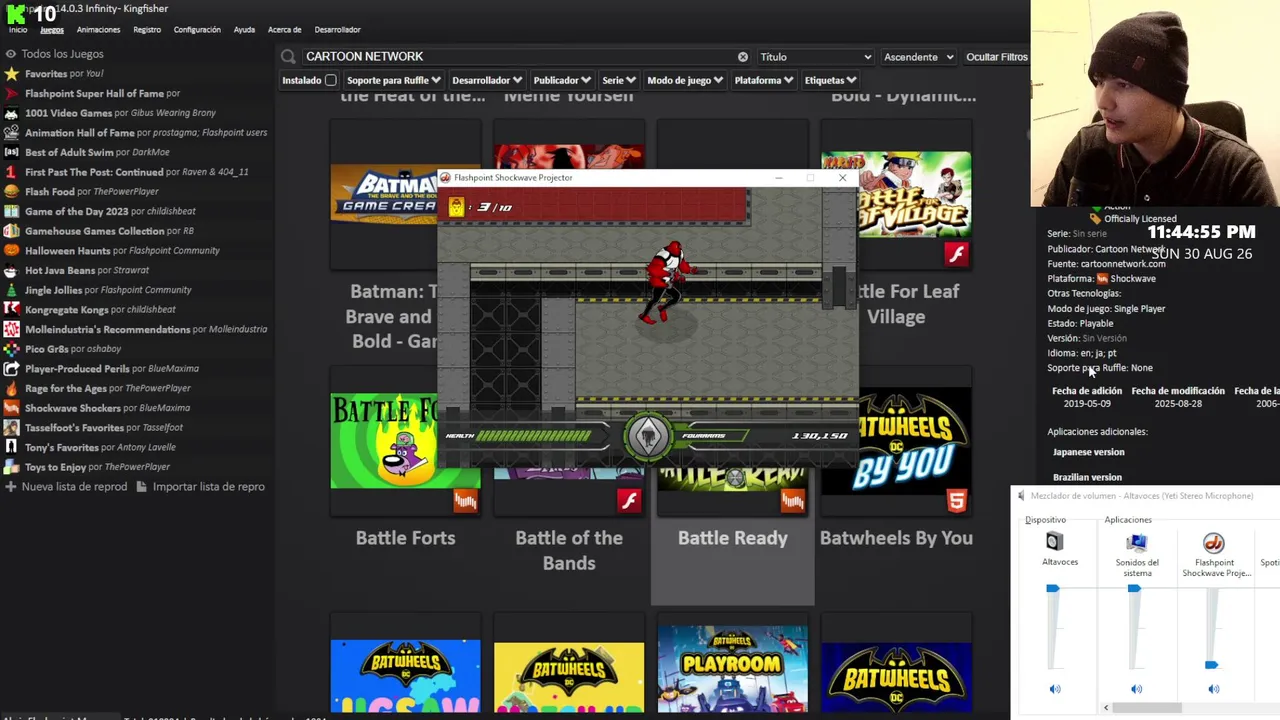Viewport: 1280px width, 720px height.
Task: Select the Battle Forts game thumbnail
Action: coord(405,441)
